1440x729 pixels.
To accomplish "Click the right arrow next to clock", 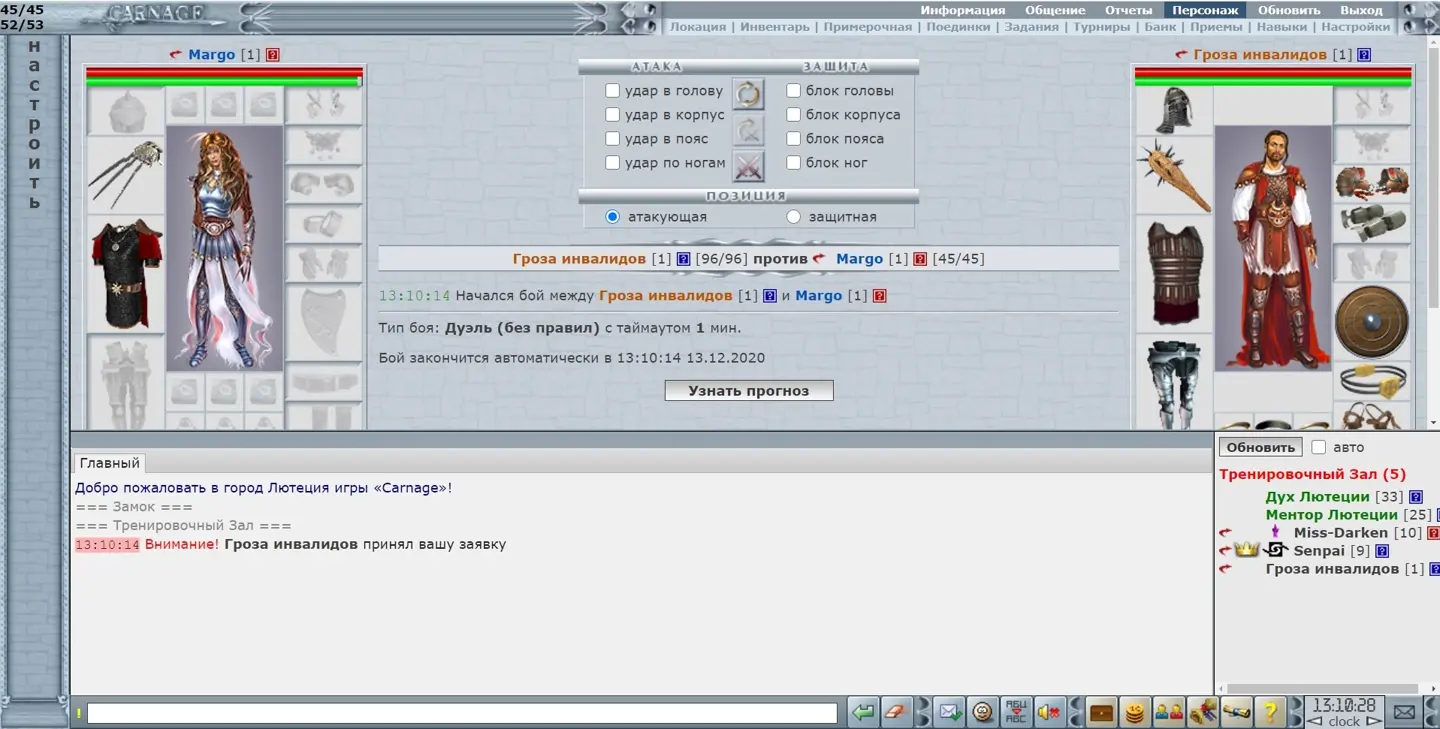I will (1374, 721).
